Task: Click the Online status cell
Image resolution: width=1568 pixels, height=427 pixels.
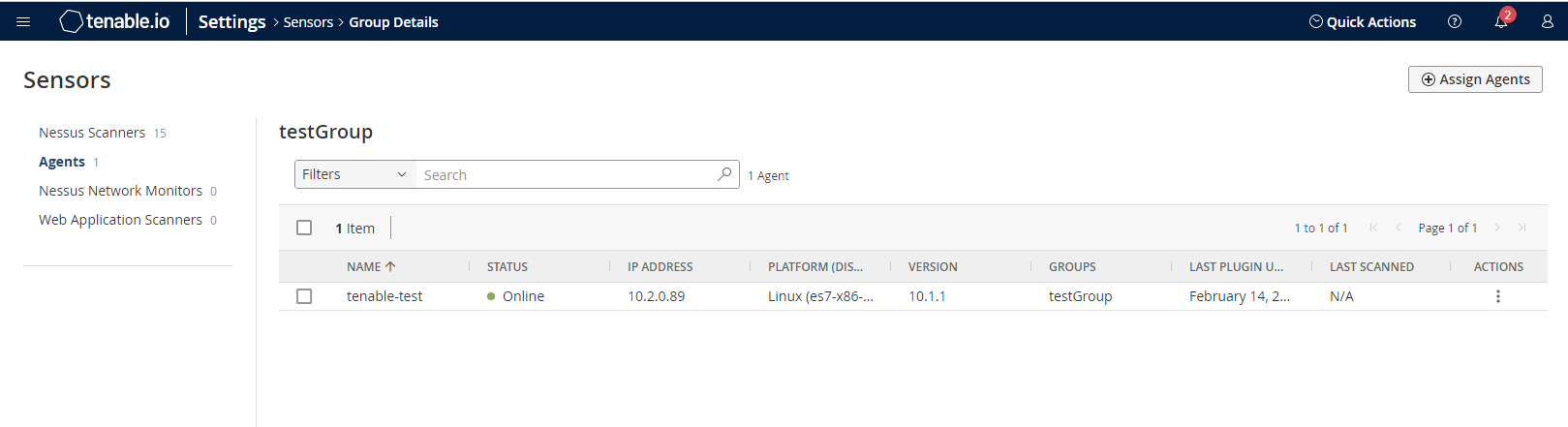Action: (515, 296)
